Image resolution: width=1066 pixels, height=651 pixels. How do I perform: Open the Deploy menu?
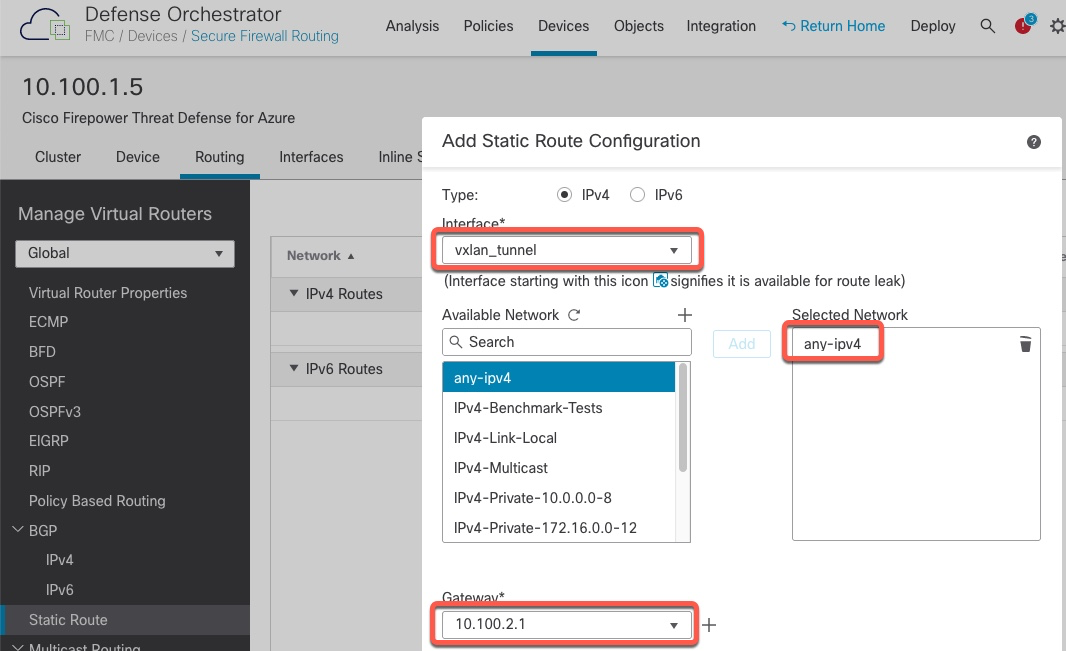click(x=933, y=26)
